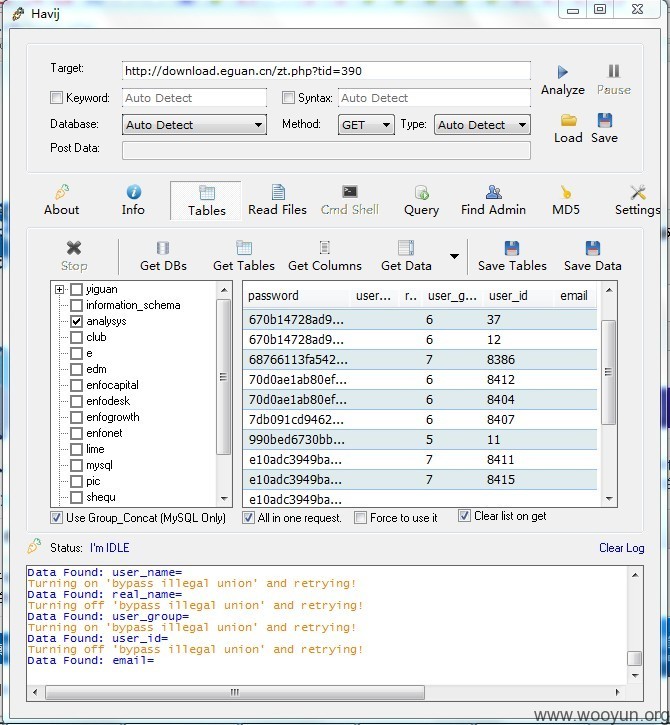
Task: Uncheck the analysys database checkbox
Action: pos(76,321)
